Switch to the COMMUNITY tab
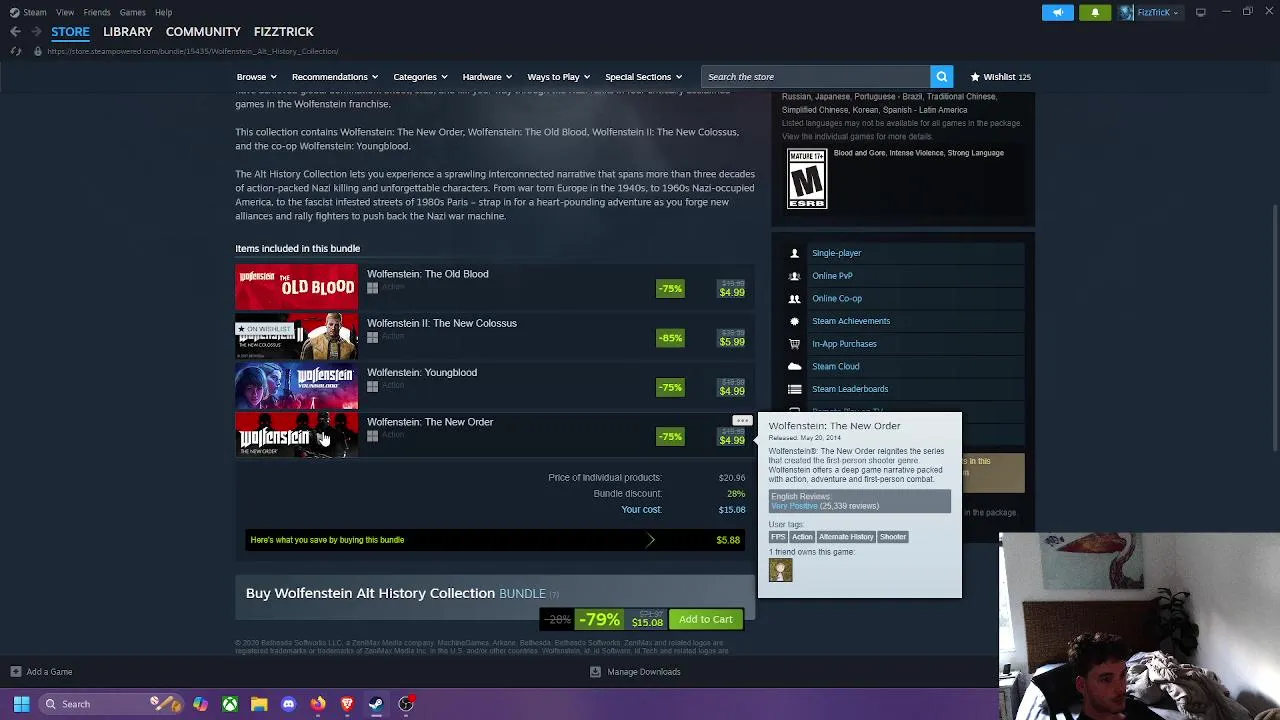 point(203,32)
